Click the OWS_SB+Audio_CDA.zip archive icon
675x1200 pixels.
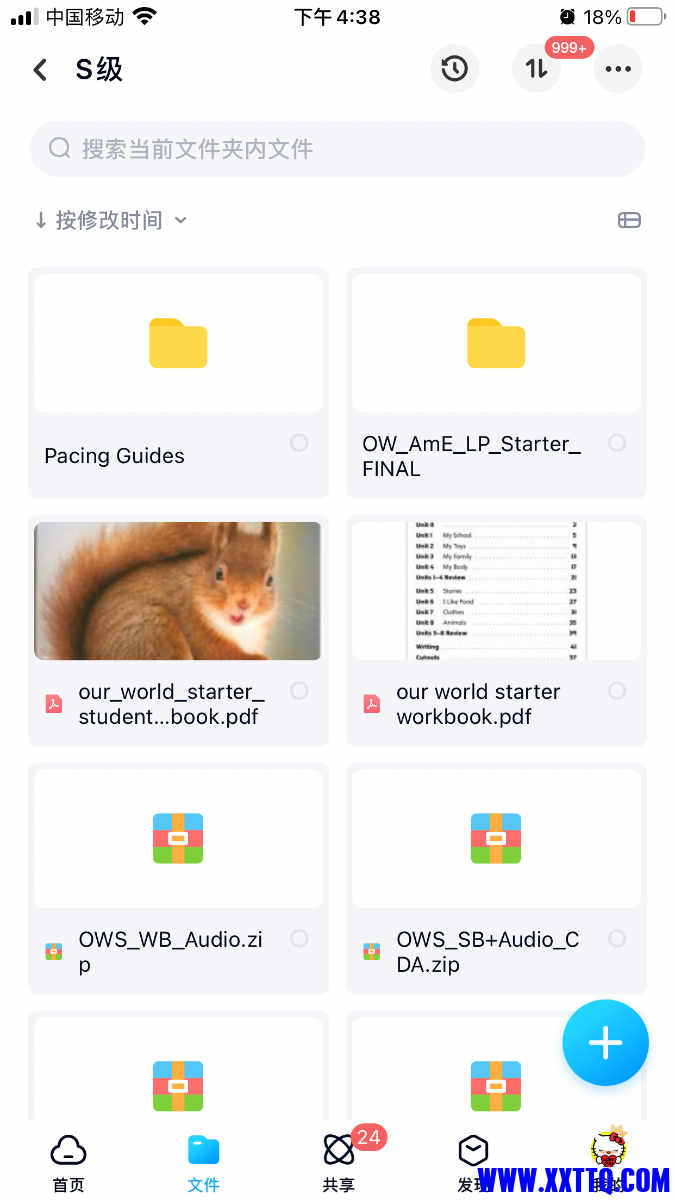(496, 838)
